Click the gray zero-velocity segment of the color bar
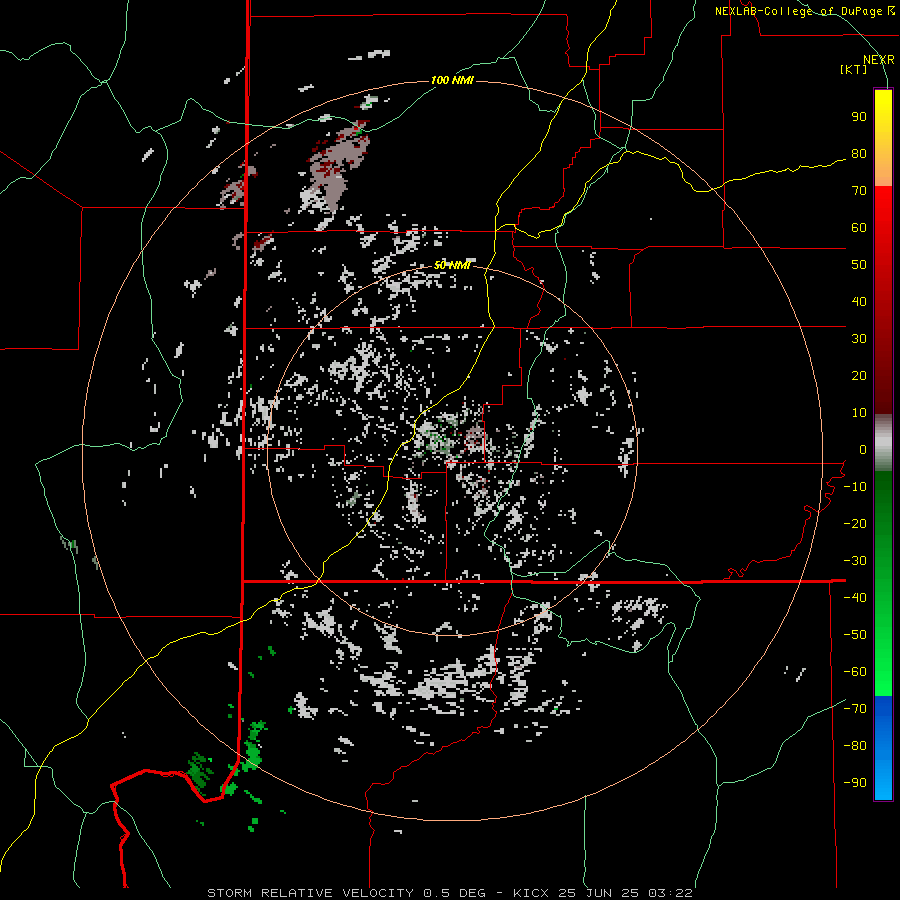The width and height of the screenshot is (900, 900). [x=883, y=443]
